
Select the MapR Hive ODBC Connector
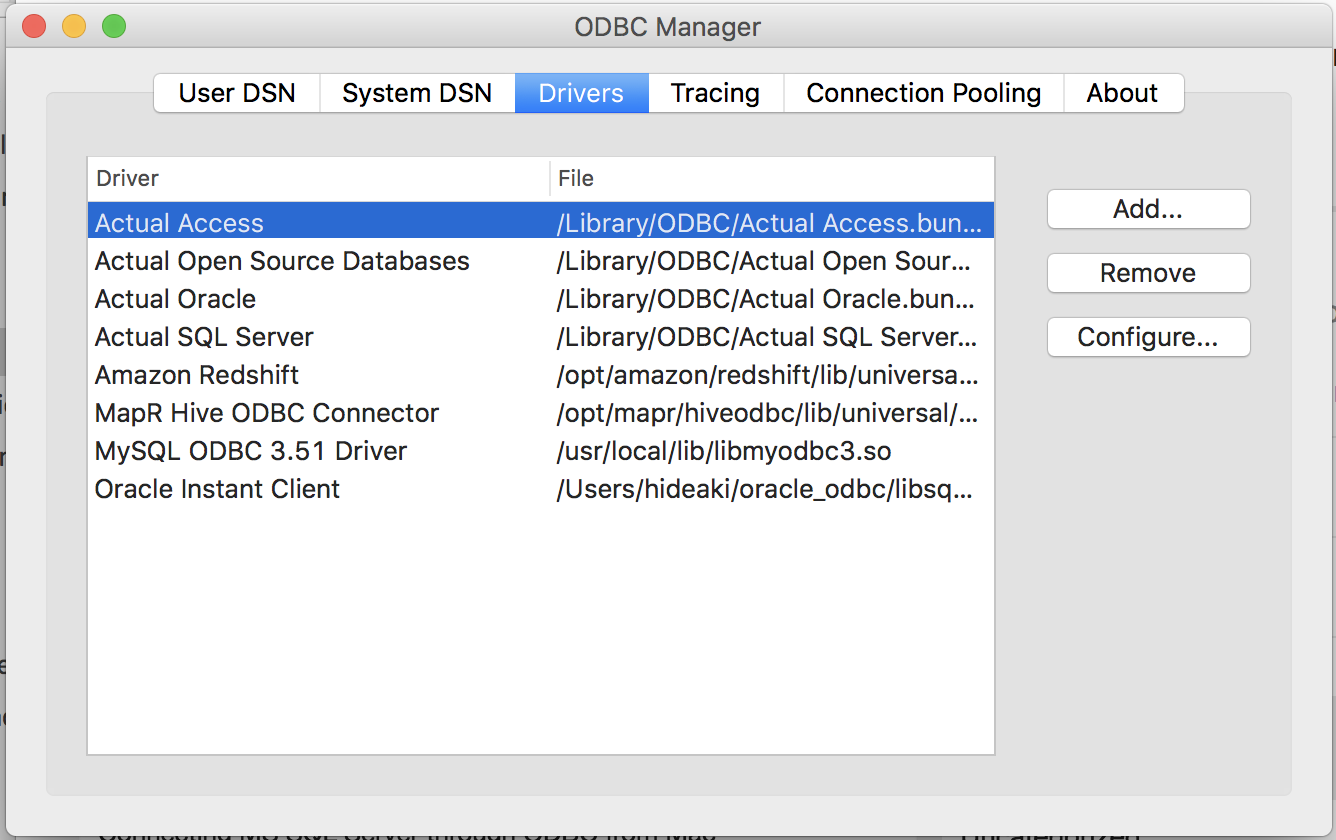pos(300,412)
